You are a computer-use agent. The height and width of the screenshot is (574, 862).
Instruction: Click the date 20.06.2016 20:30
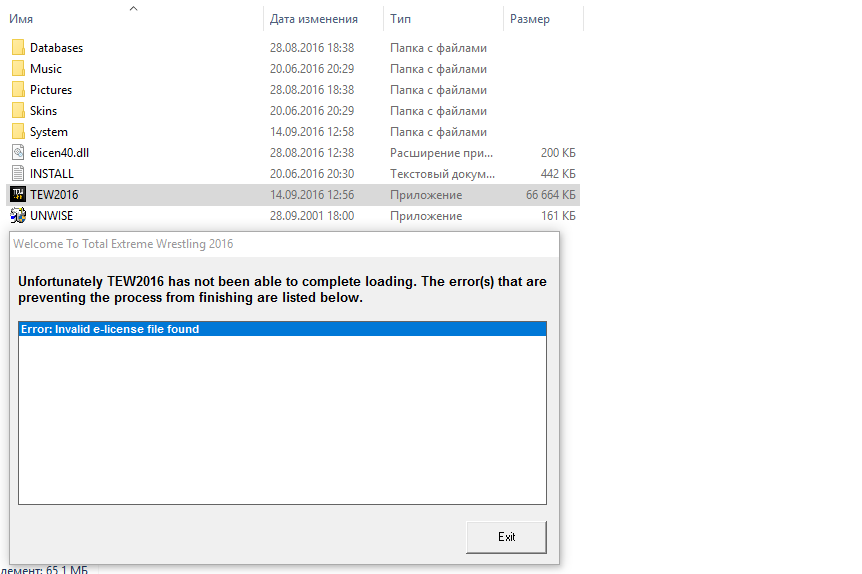coord(312,174)
